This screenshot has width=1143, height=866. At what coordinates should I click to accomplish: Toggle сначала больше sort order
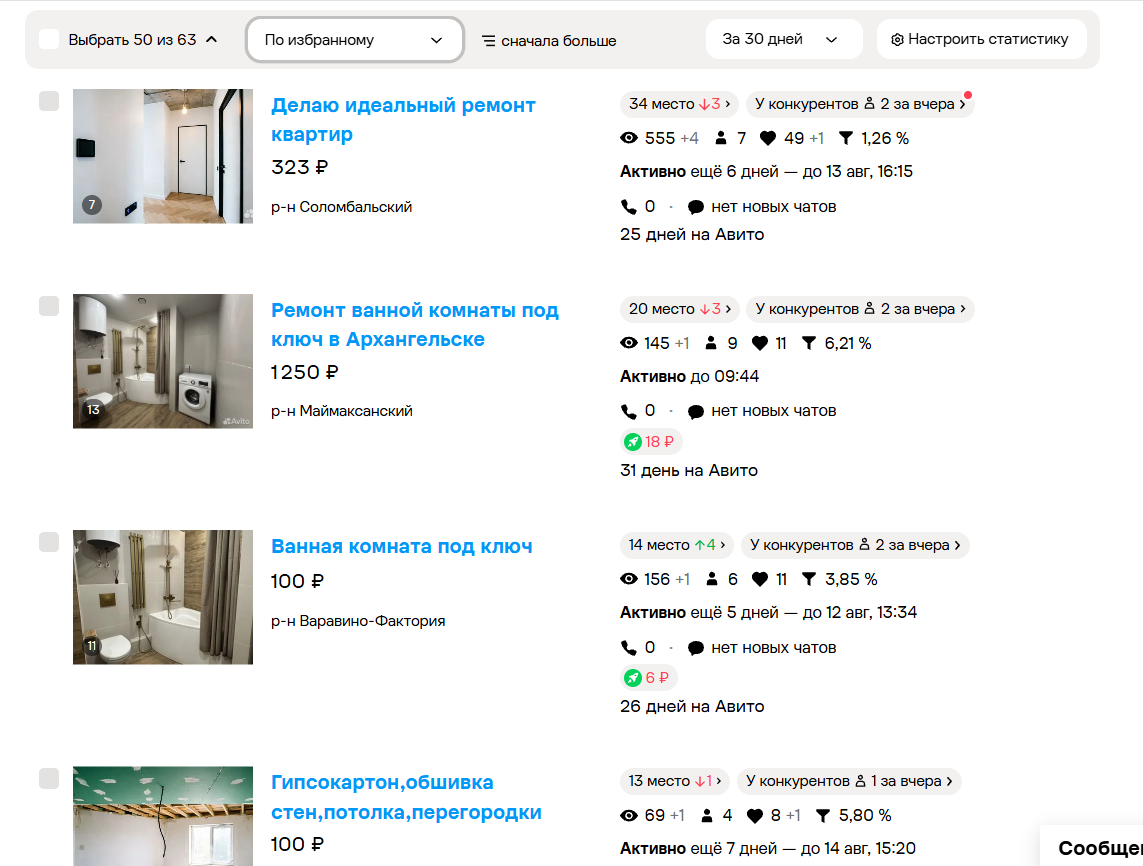549,41
